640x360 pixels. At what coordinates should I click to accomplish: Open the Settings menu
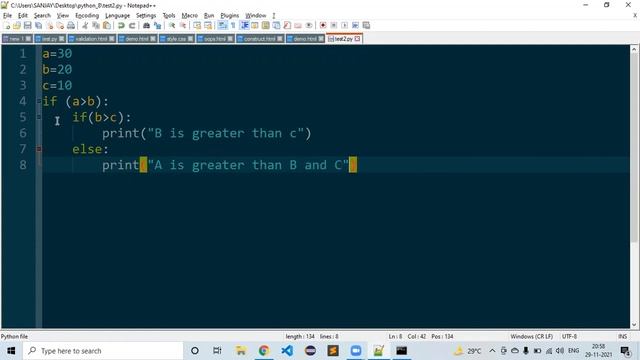pyautogui.click(x=146, y=16)
